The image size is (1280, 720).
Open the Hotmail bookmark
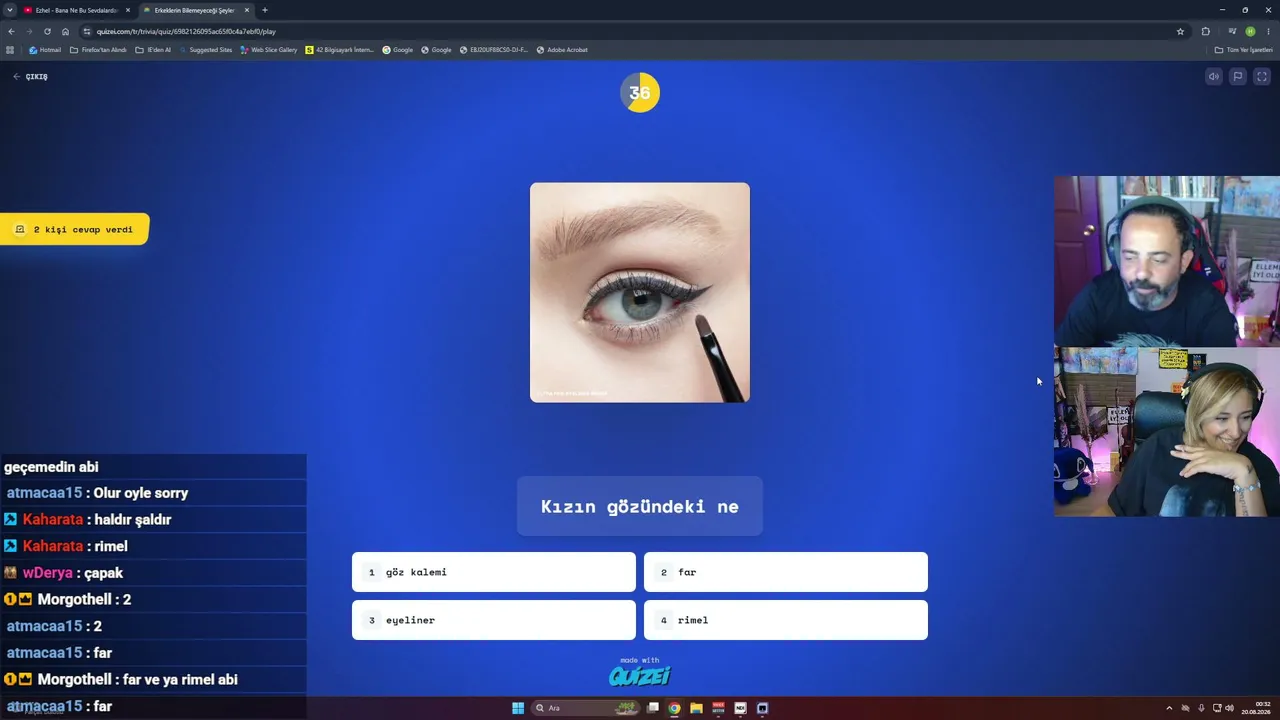(45, 50)
